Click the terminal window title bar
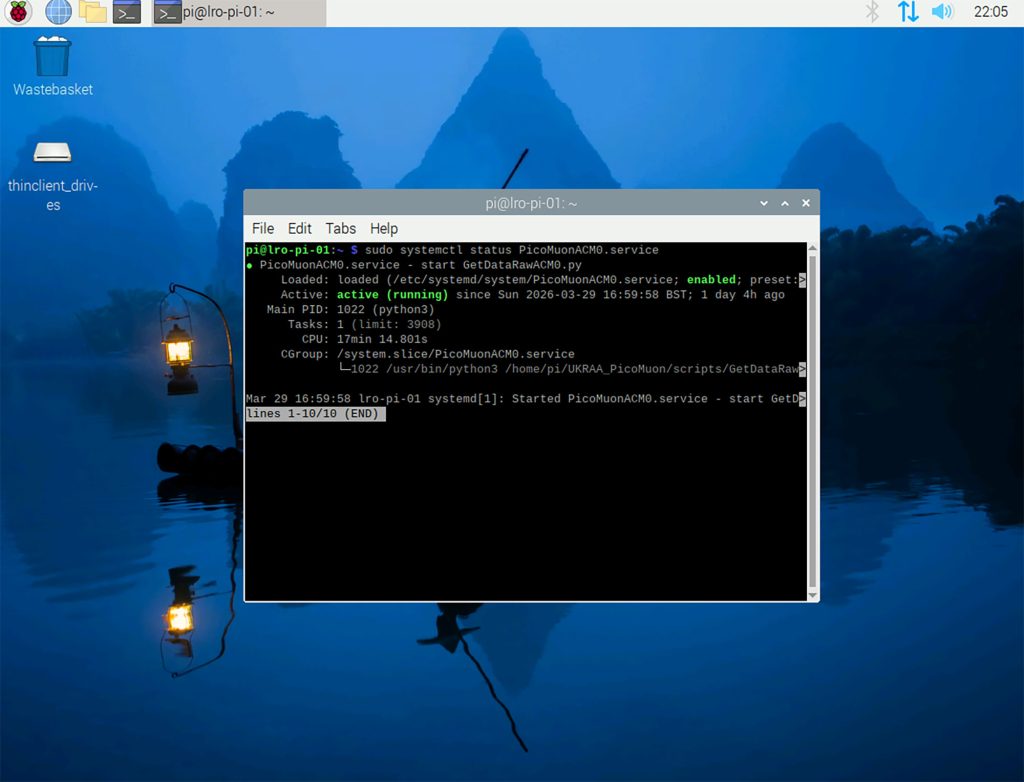 (x=531, y=203)
